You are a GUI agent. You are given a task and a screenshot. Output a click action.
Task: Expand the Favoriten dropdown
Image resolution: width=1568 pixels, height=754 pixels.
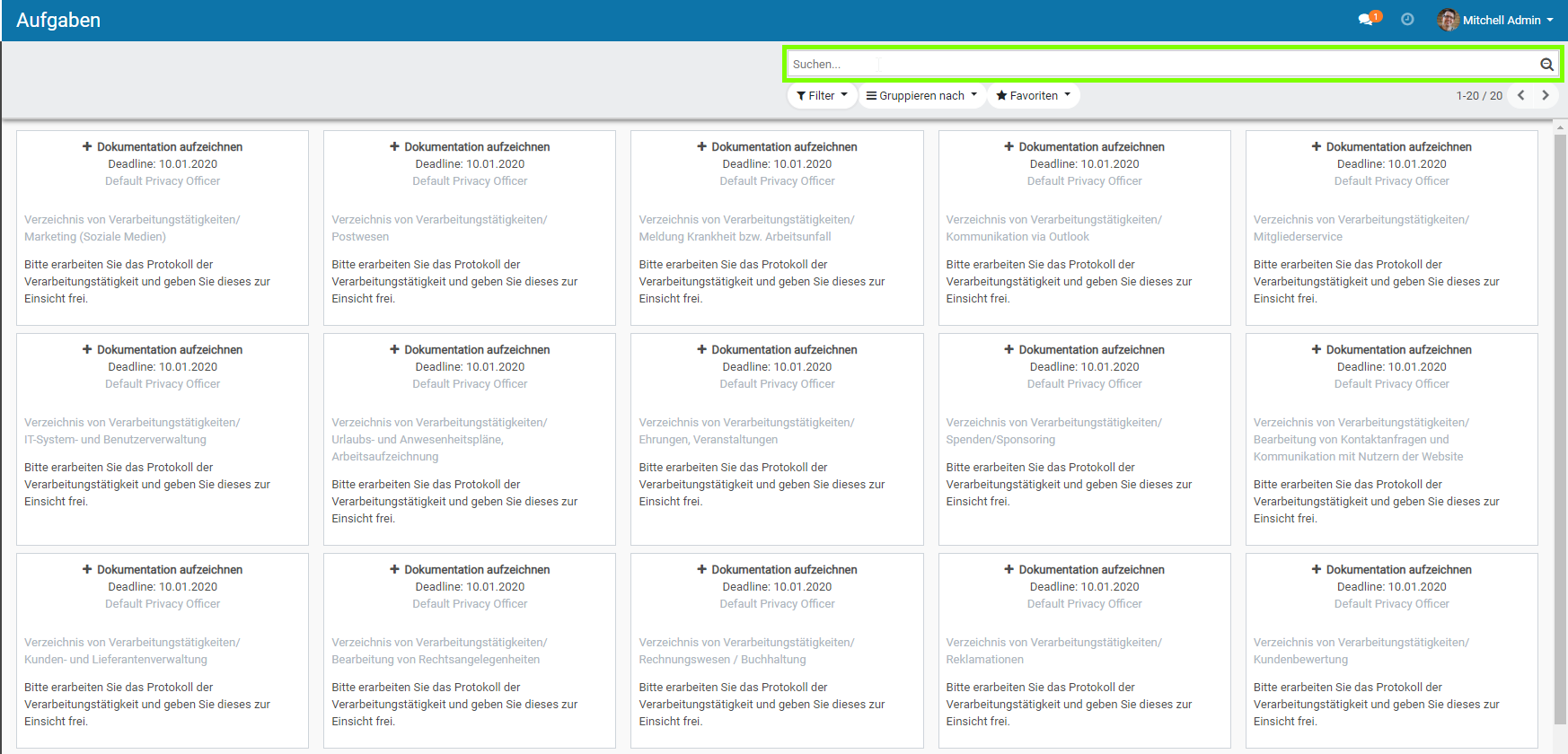(x=1033, y=95)
